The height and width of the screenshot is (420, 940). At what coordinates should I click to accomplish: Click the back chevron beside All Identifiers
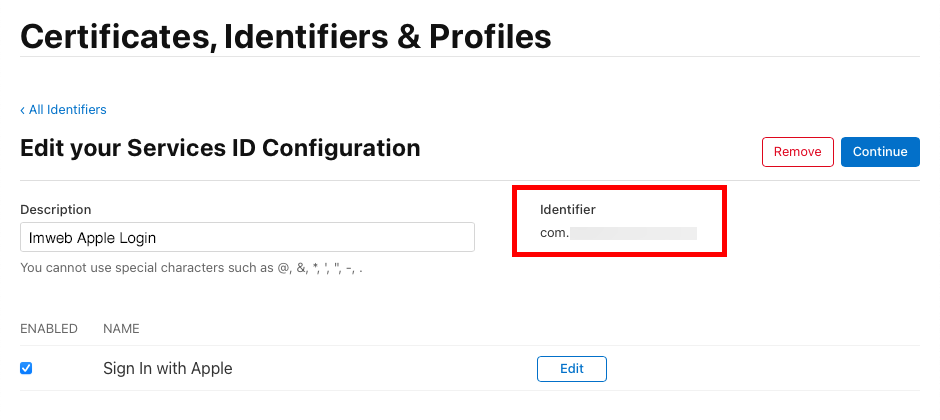[x=23, y=110]
